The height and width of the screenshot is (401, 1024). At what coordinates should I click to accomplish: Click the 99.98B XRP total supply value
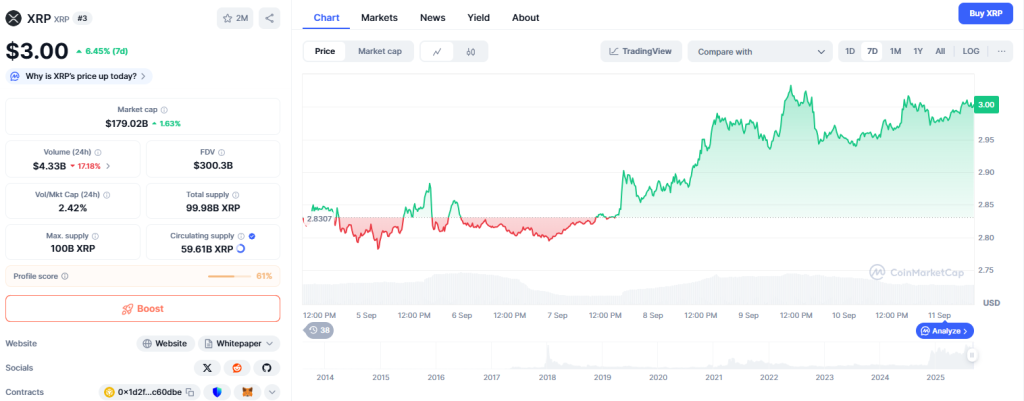click(x=213, y=208)
